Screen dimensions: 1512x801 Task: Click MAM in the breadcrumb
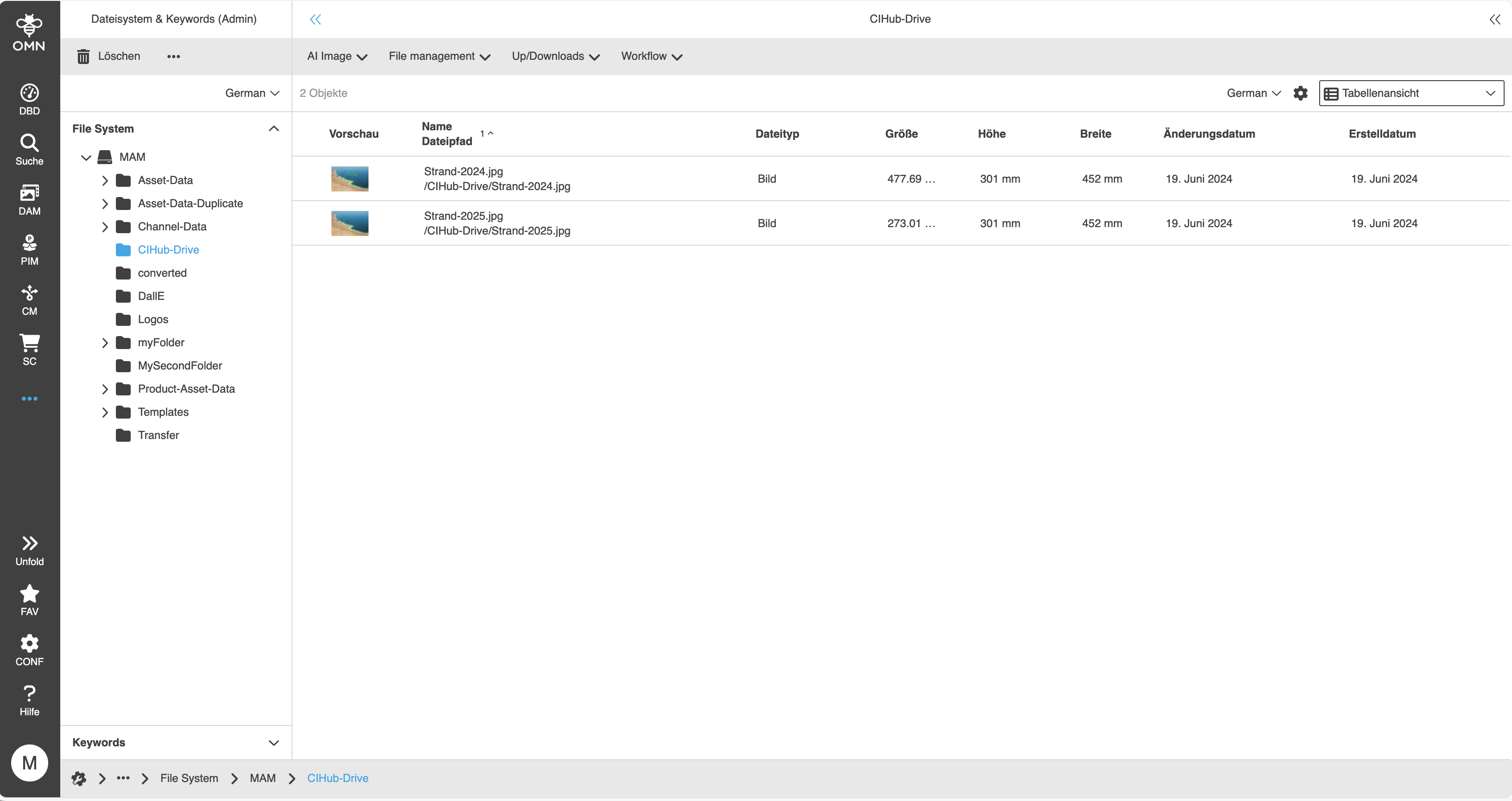click(262, 778)
